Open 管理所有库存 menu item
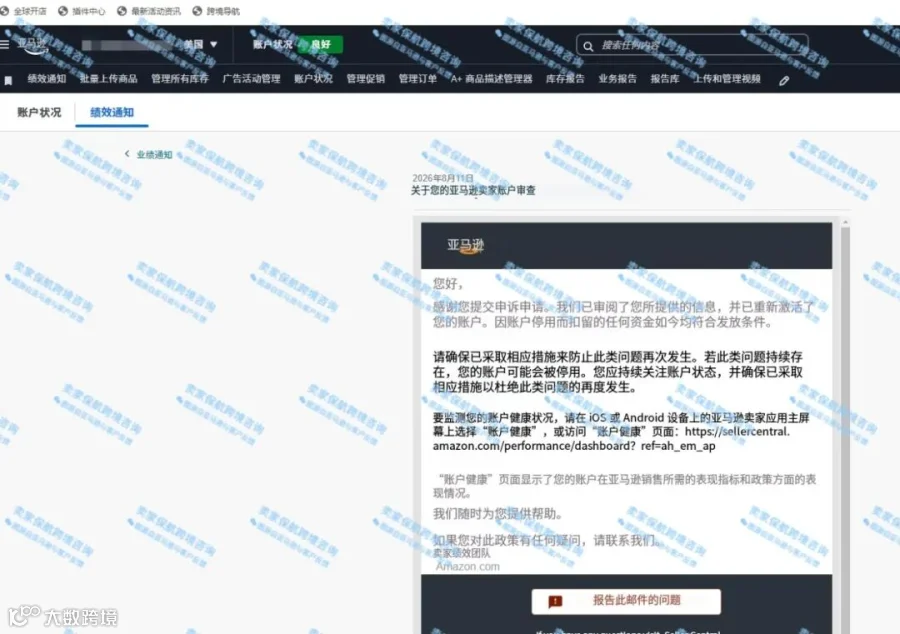900x634 pixels. tap(180, 79)
